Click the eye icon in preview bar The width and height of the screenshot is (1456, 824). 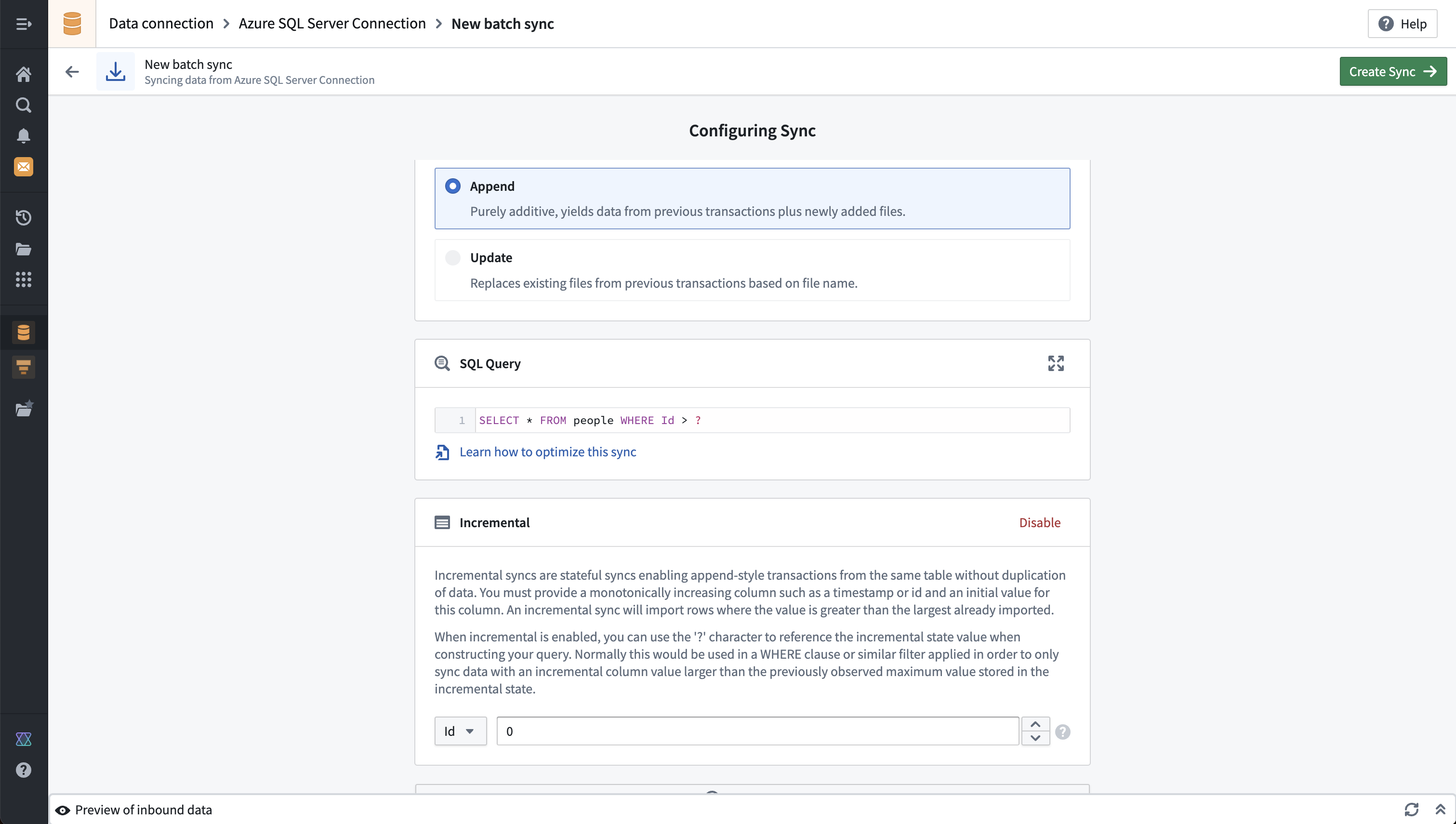(x=63, y=811)
